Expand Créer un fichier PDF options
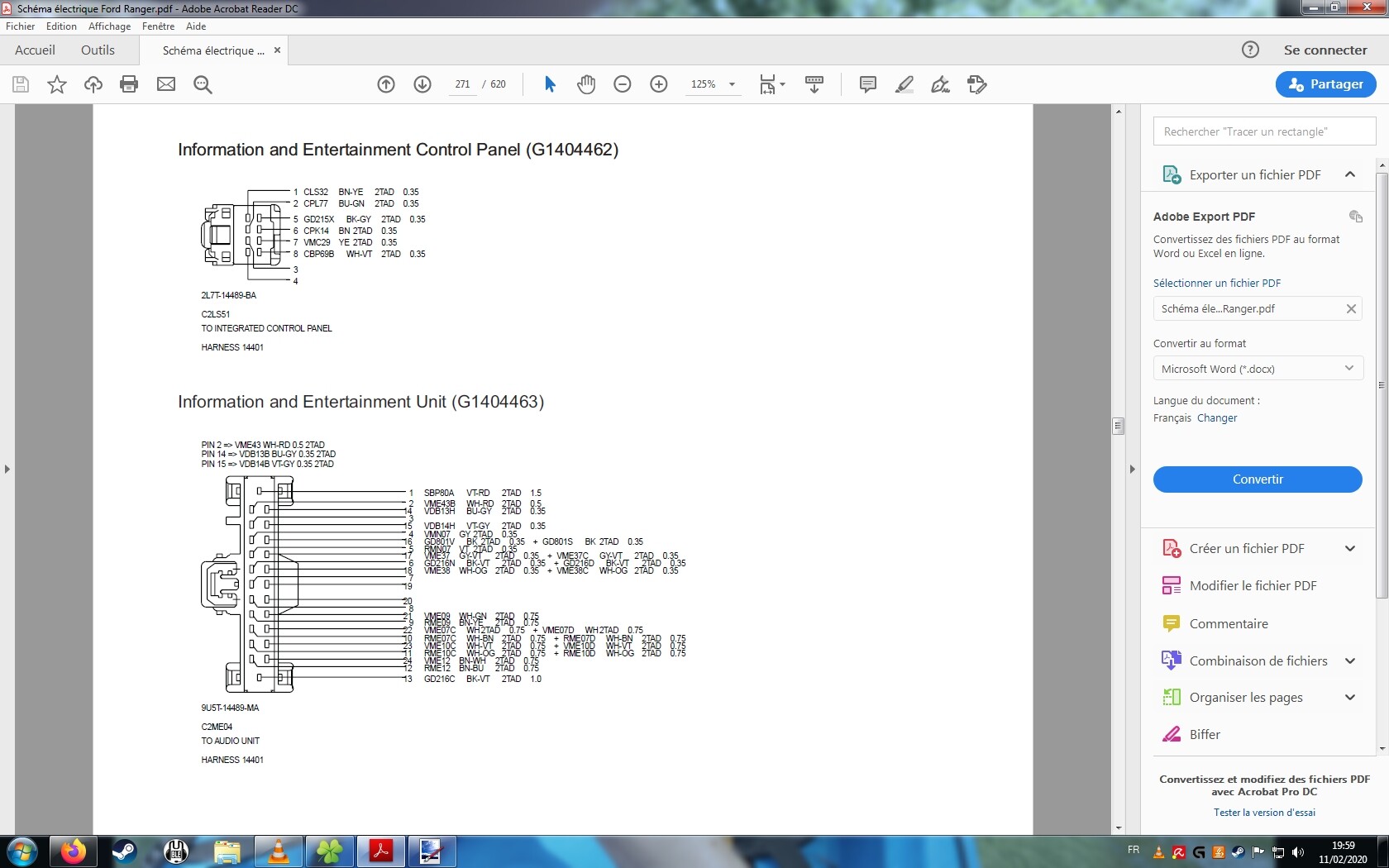The height and width of the screenshot is (868, 1389). coord(1350,549)
